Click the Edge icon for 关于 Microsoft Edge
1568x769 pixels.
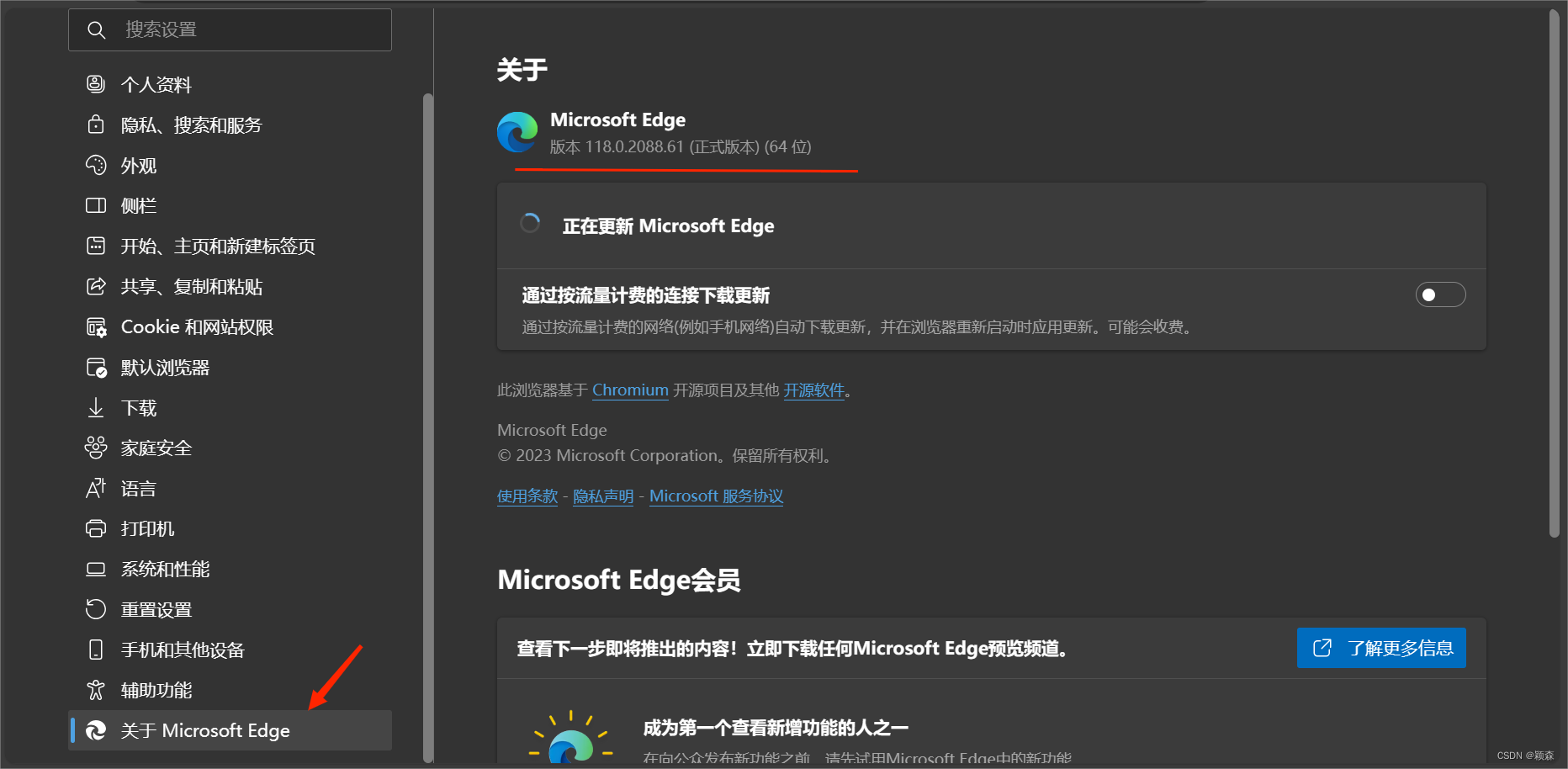pos(96,730)
